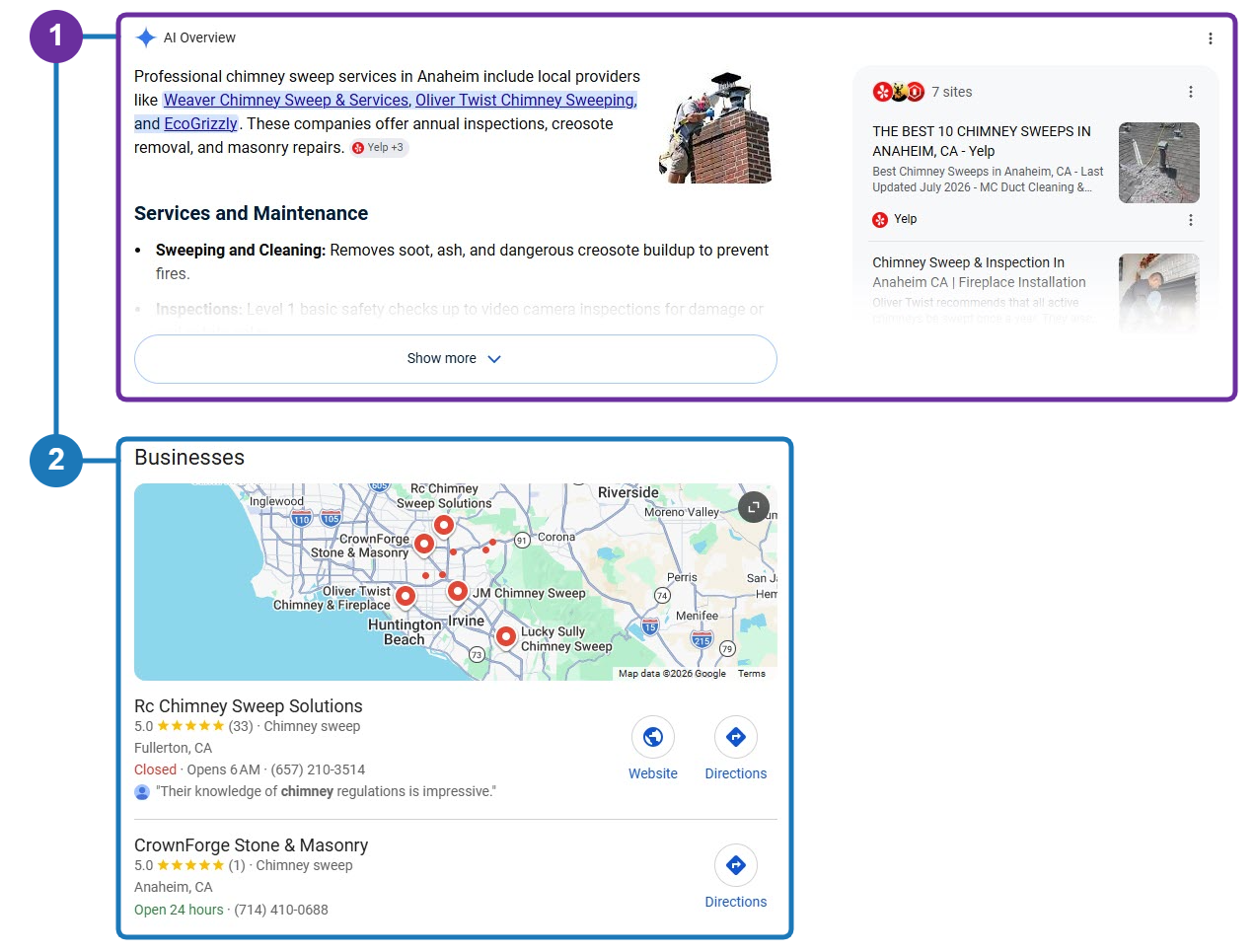Image resolution: width=1255 pixels, height=952 pixels.
Task: Click the Anaheim, CA location text
Action: [174, 888]
